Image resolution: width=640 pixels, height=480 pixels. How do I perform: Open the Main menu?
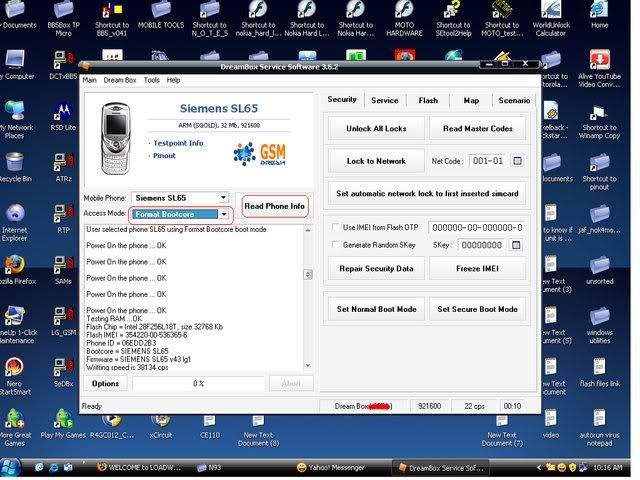coord(89,80)
